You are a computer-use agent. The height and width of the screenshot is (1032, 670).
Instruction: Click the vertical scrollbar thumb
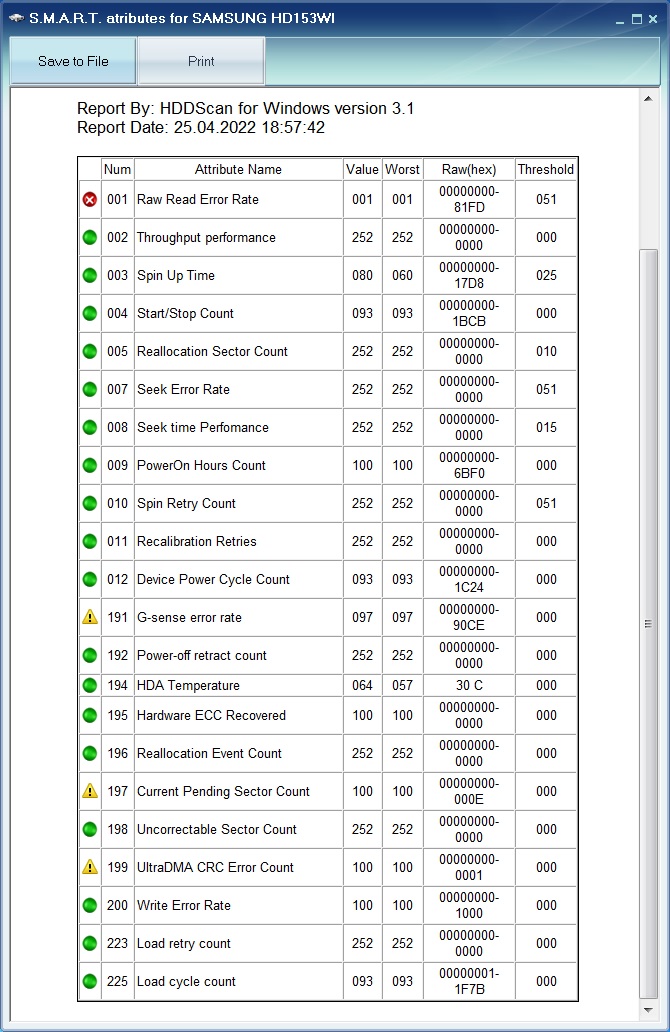(x=648, y=624)
